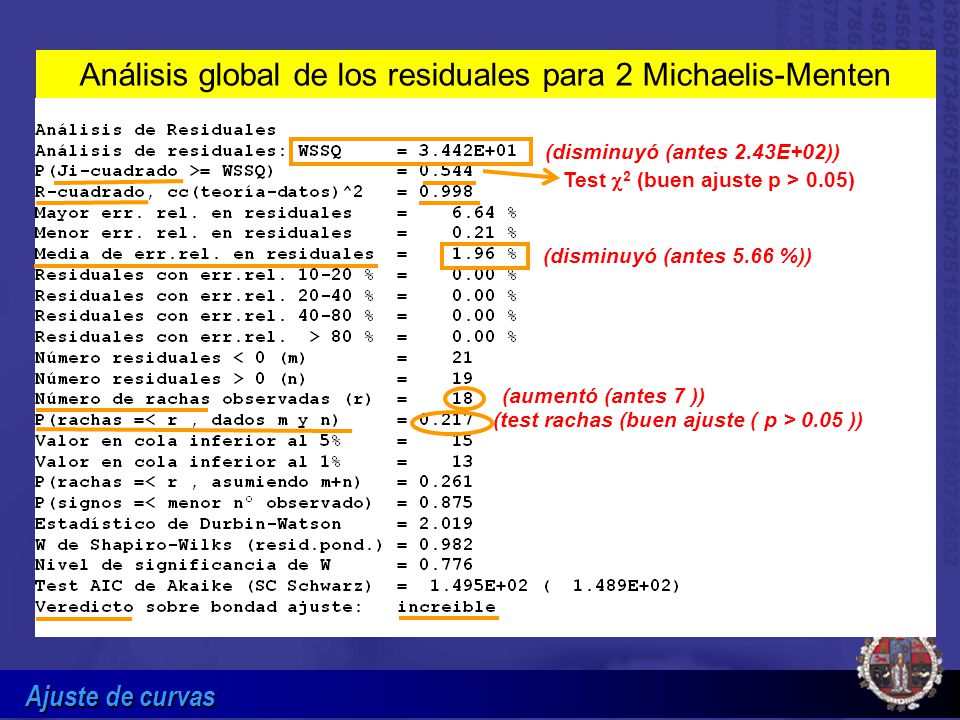
Task: Click the 'Test AIC de Akaike (SC Schwarz)' label
Action: 203,586
